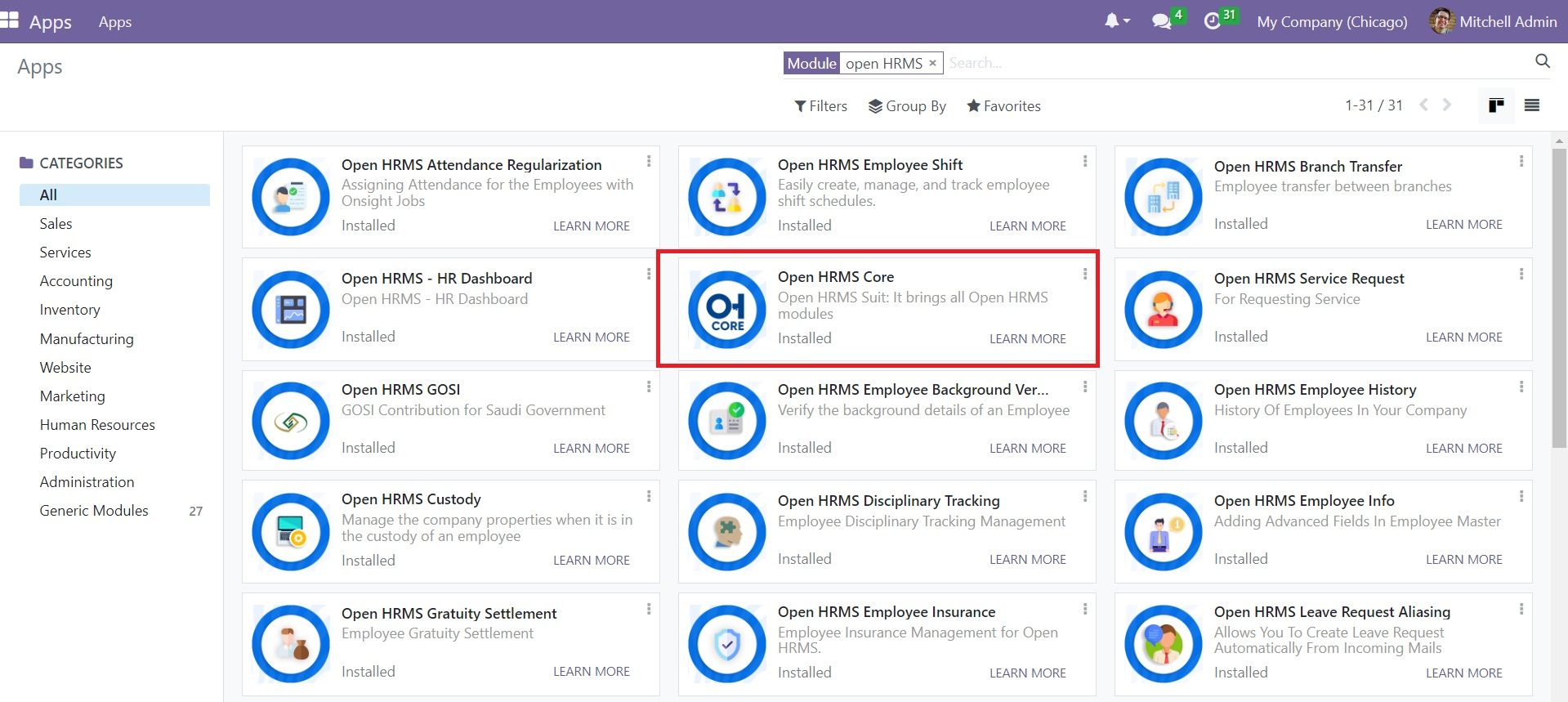
Task: Open the main apps grid menu icon
Action: (x=9, y=20)
